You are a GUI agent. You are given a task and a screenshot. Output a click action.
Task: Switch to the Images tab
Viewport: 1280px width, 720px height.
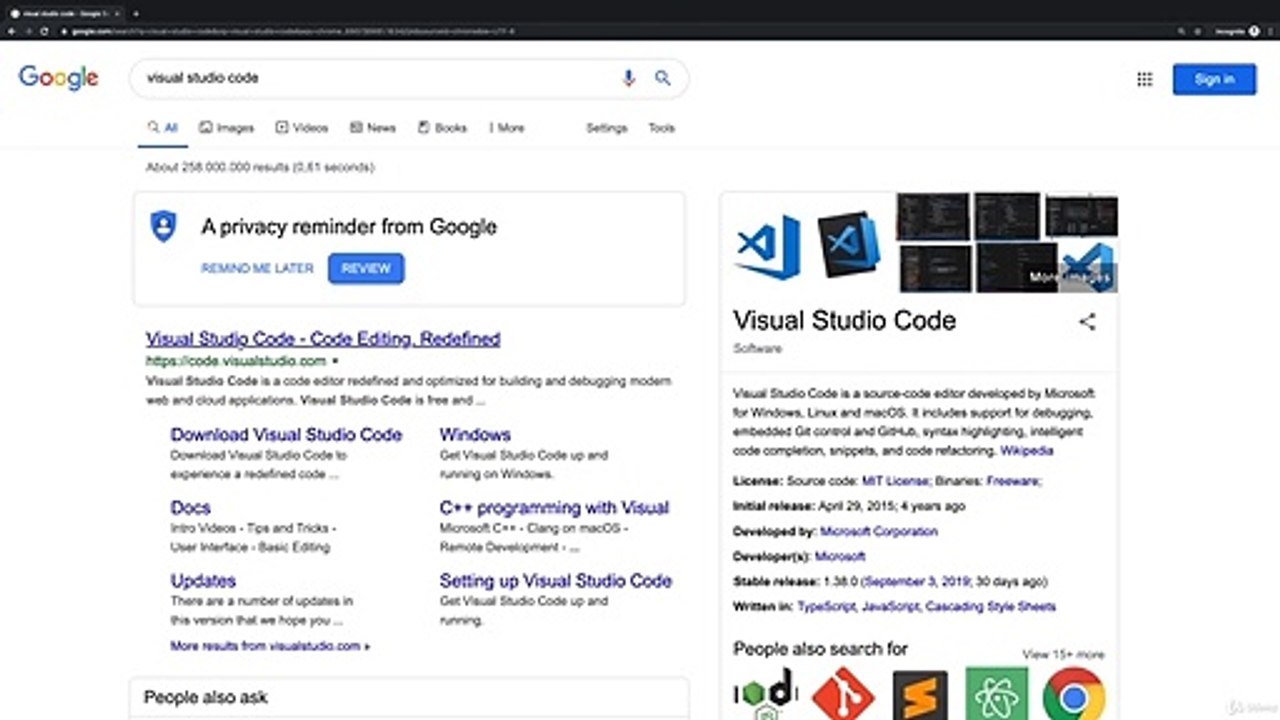point(226,128)
